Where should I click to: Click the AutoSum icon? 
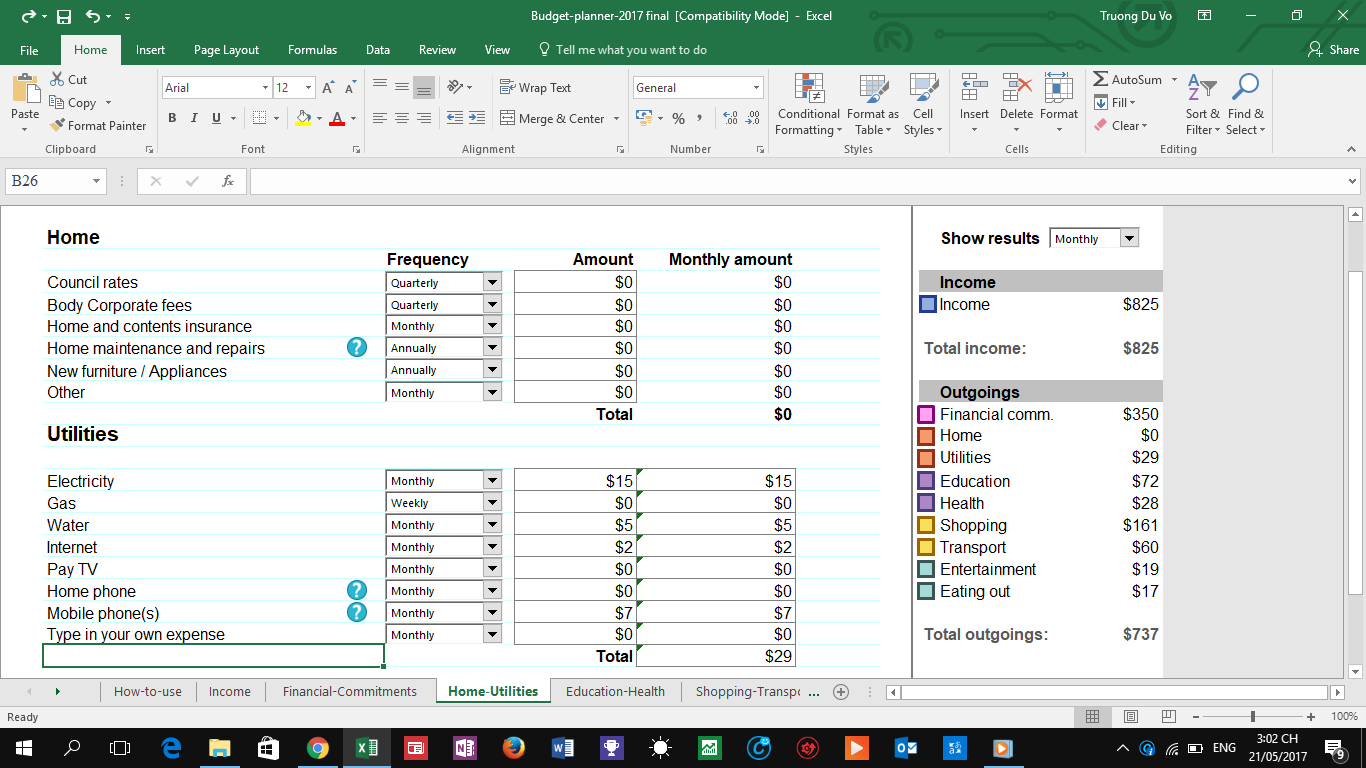coord(1101,79)
